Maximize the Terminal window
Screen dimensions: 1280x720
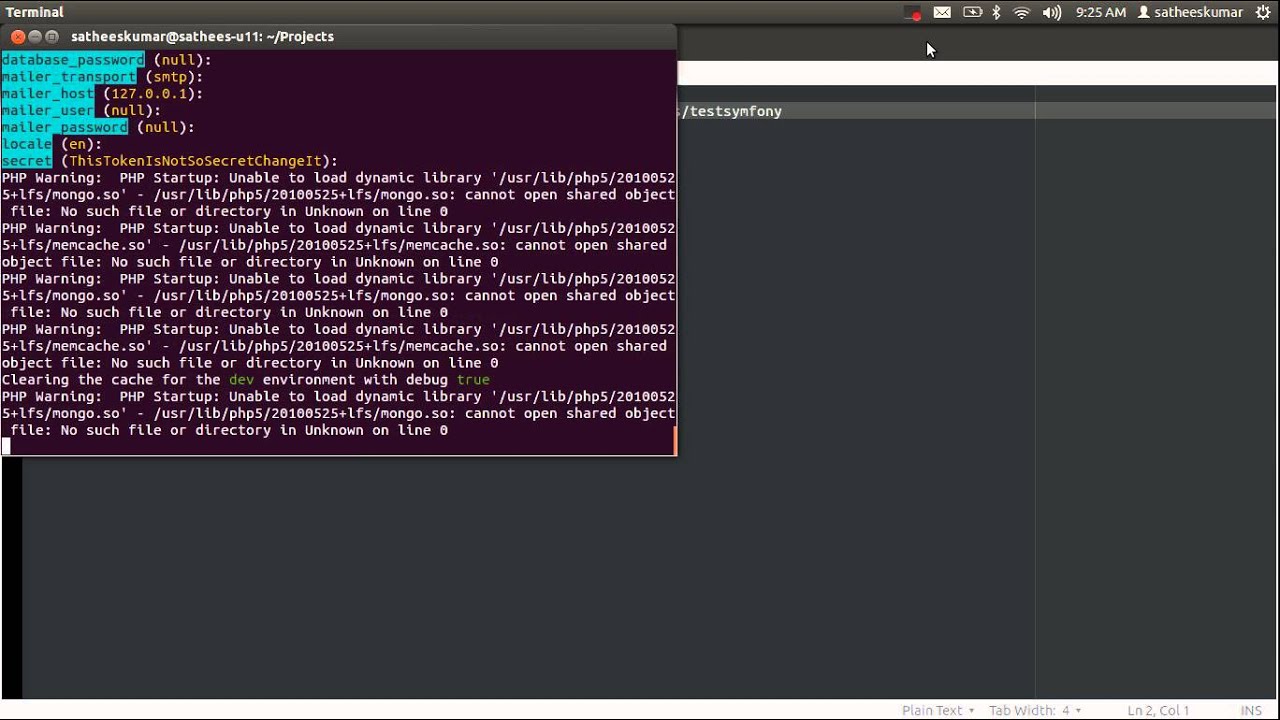coord(52,36)
